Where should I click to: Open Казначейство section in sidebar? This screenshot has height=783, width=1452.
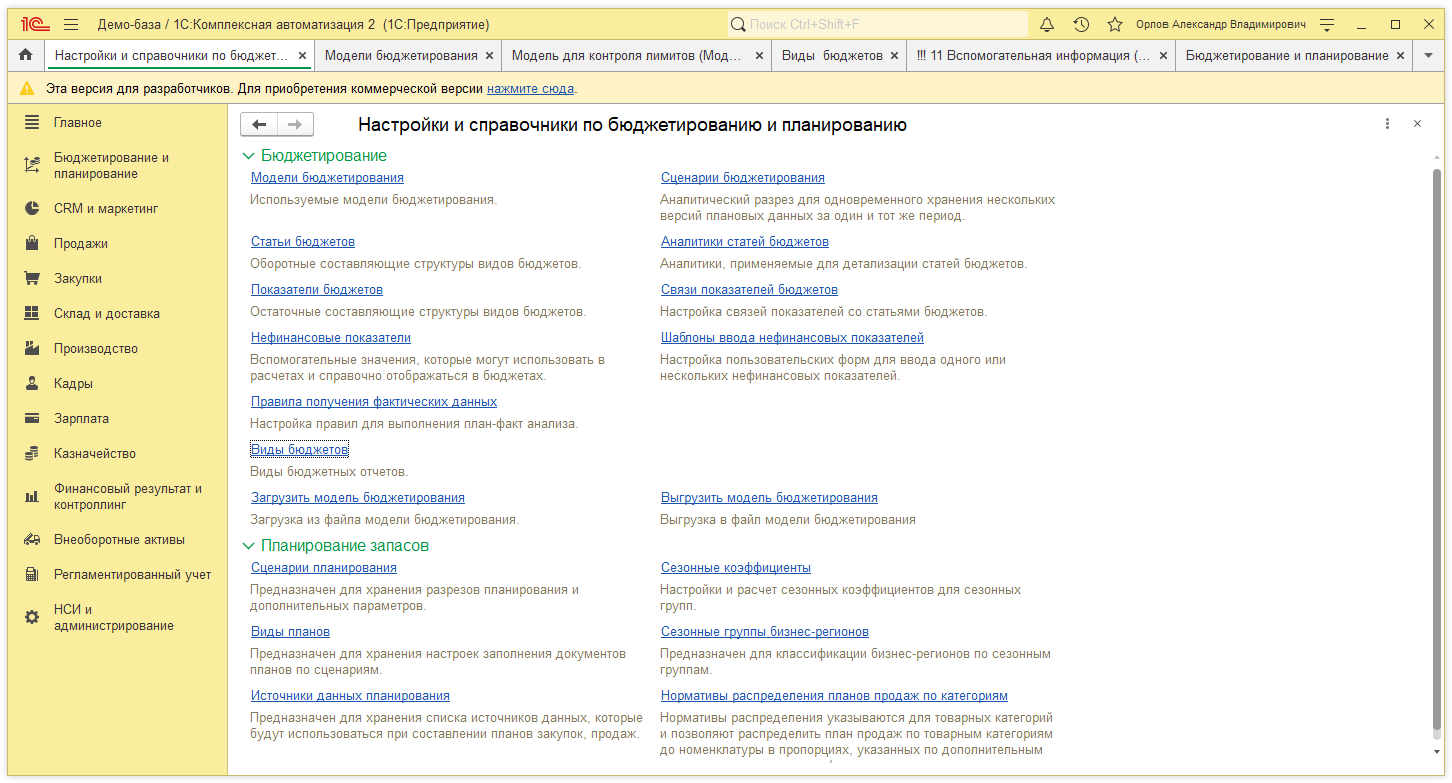tap(95, 454)
